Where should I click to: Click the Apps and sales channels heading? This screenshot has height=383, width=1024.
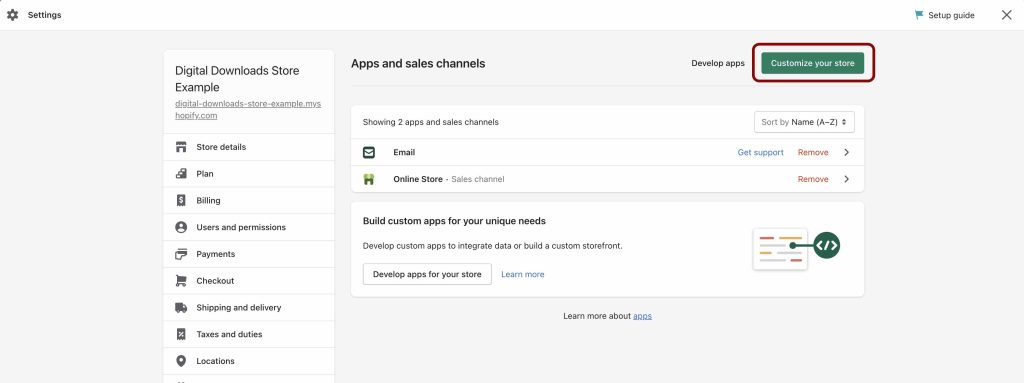coord(418,63)
